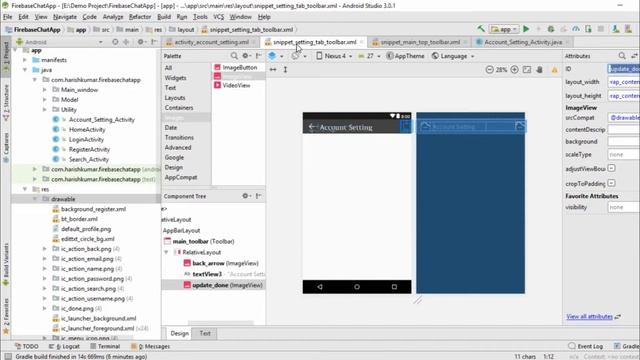Open the API 27 version dropdown
640x360 pixels.
[x=369, y=56]
